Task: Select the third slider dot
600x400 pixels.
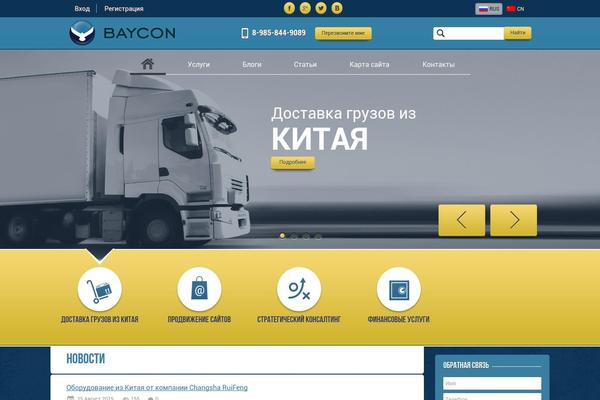Action: [x=306, y=236]
